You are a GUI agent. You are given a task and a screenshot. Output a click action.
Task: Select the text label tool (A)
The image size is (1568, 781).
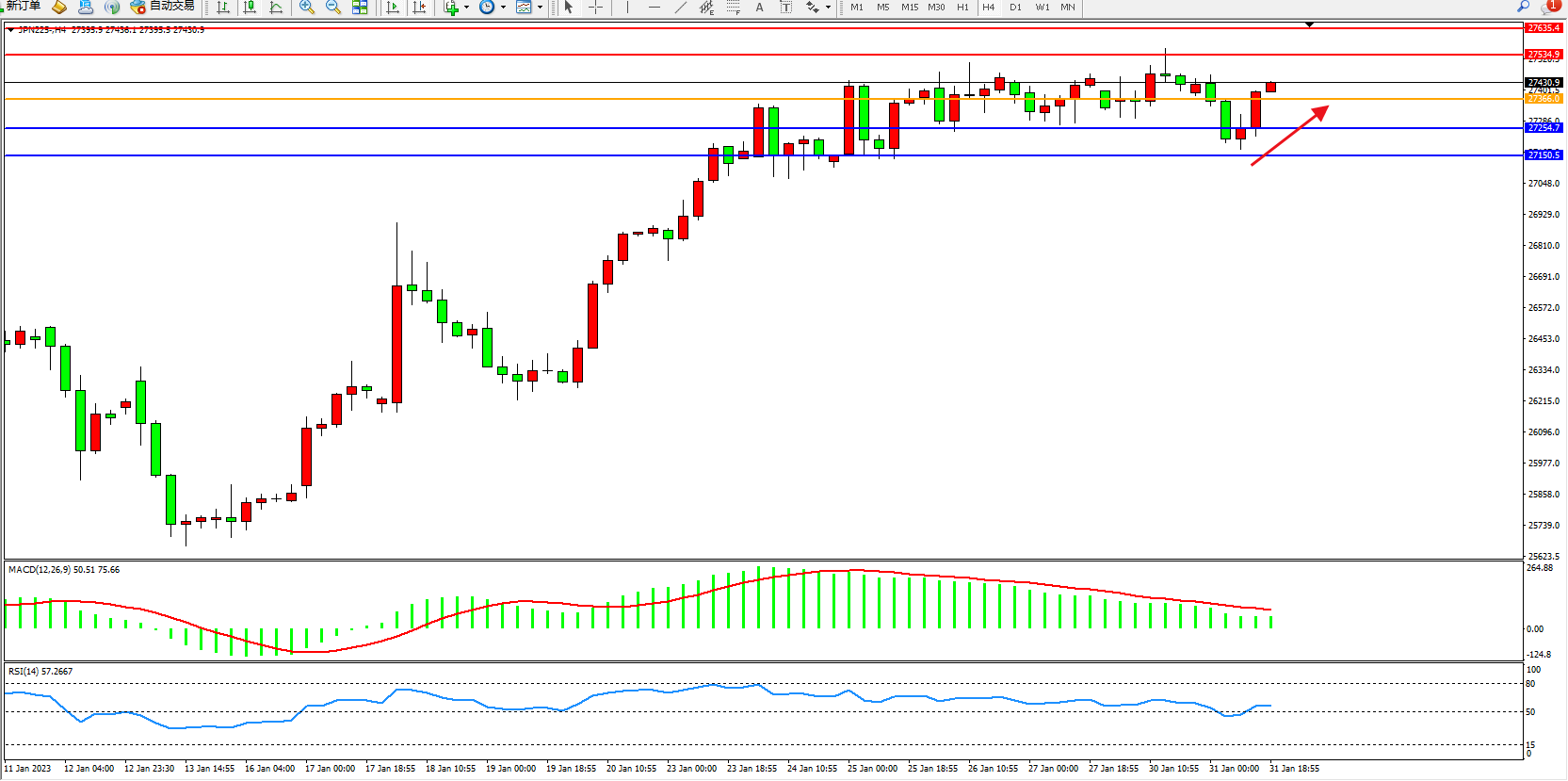759,7
